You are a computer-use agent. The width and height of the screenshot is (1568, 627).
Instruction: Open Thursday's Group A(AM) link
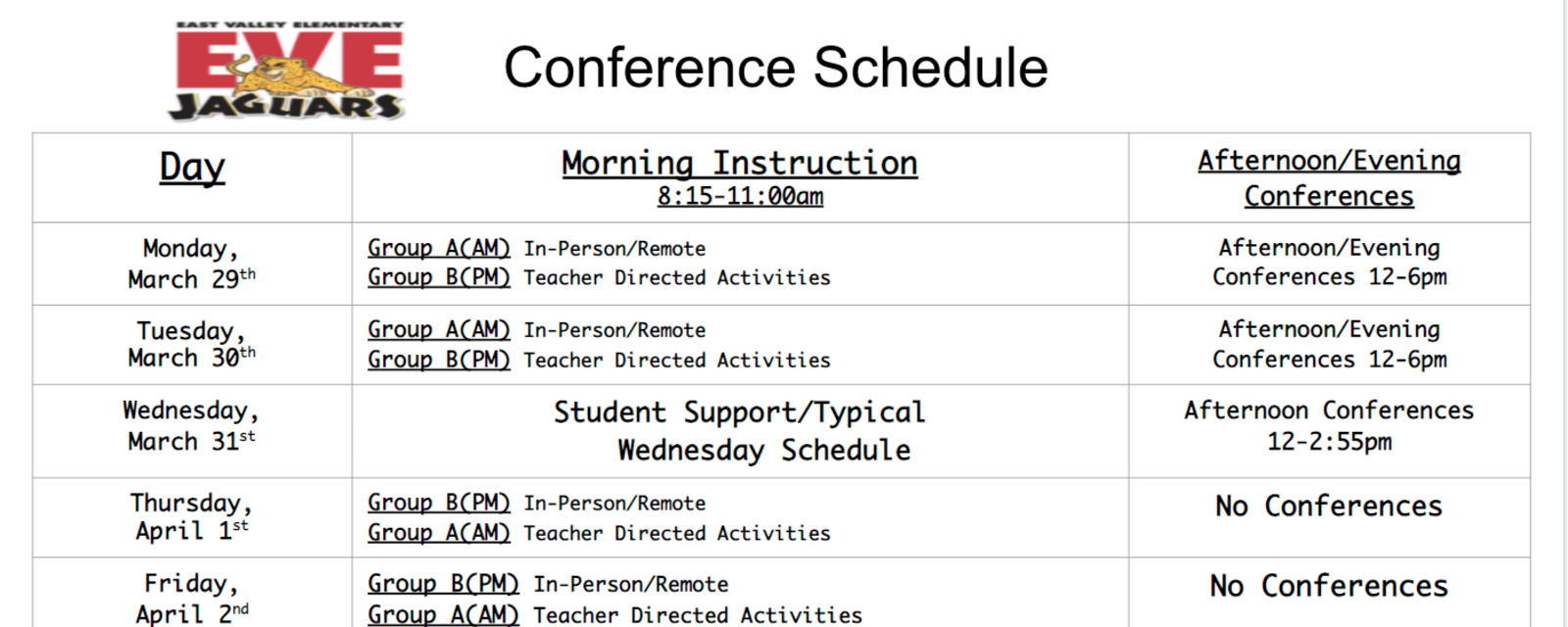(x=439, y=533)
